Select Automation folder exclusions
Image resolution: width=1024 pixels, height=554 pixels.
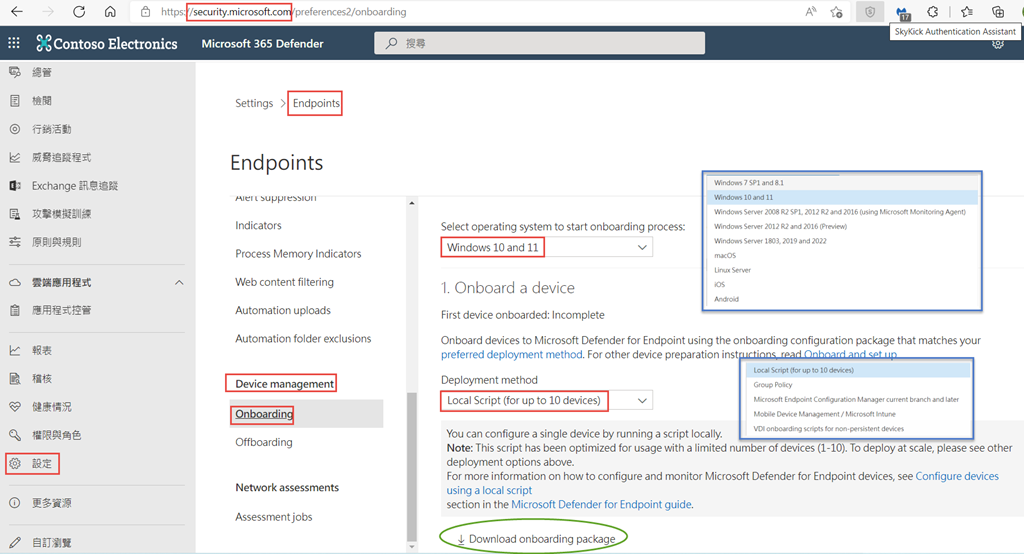[x=303, y=338]
